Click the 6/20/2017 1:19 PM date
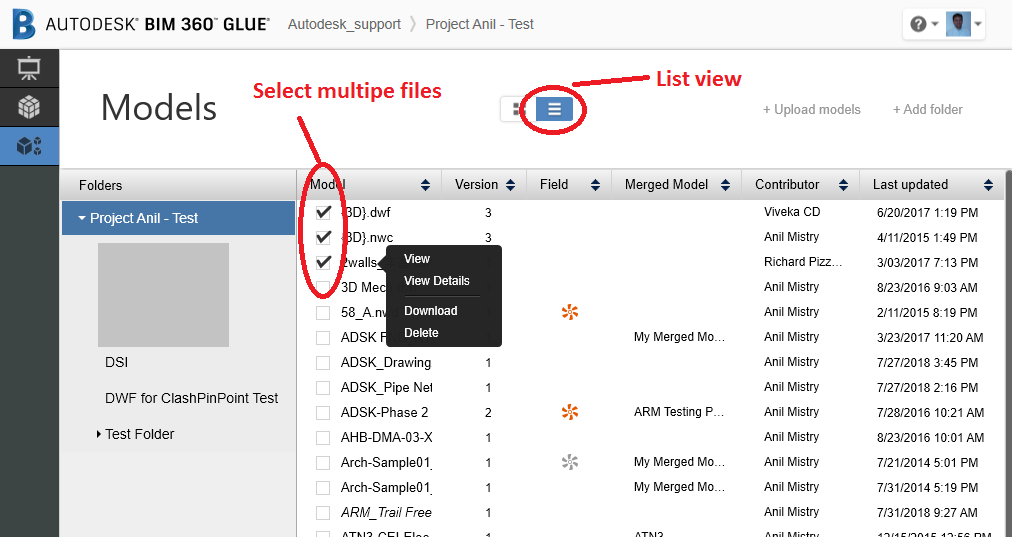1012x537 pixels. click(927, 212)
